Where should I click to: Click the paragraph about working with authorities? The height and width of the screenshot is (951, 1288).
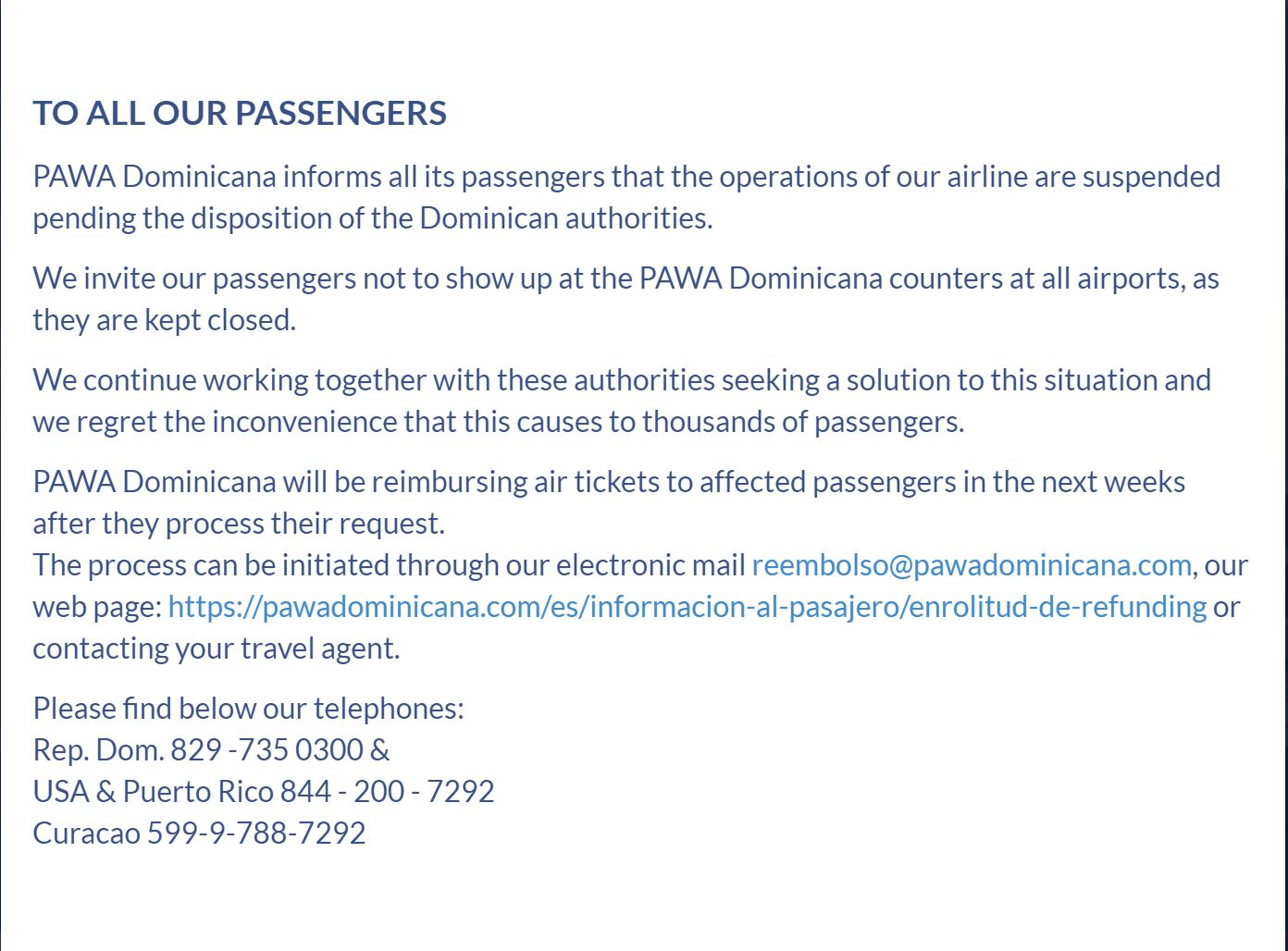click(622, 401)
